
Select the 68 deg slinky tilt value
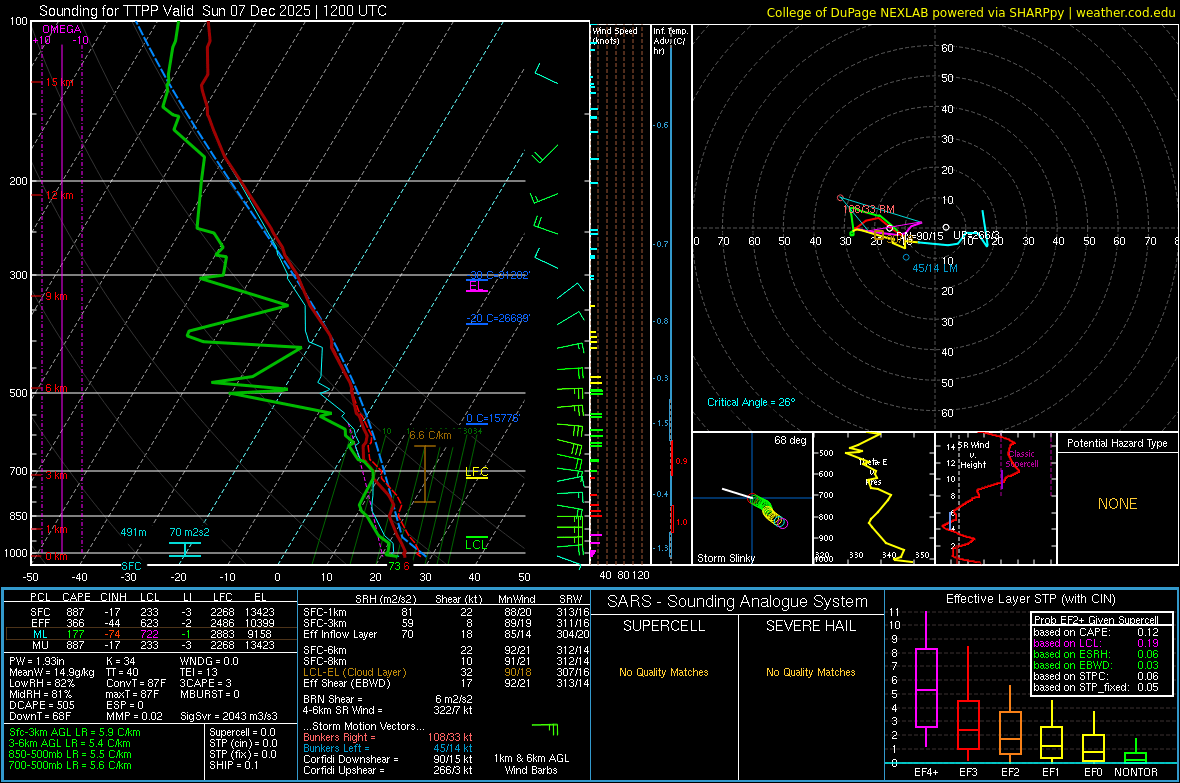[x=790, y=440]
